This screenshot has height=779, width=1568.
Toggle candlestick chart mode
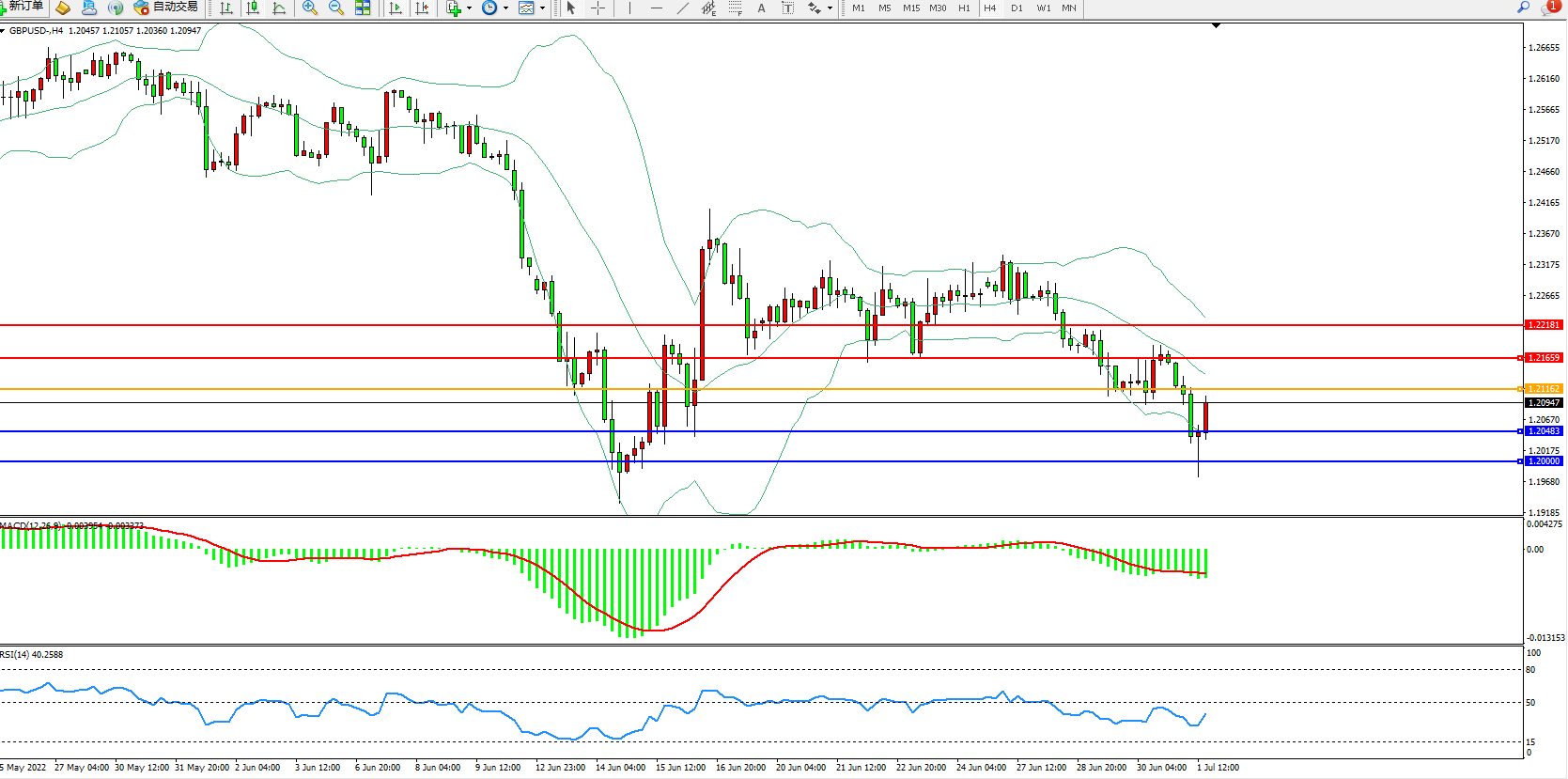coord(253,8)
